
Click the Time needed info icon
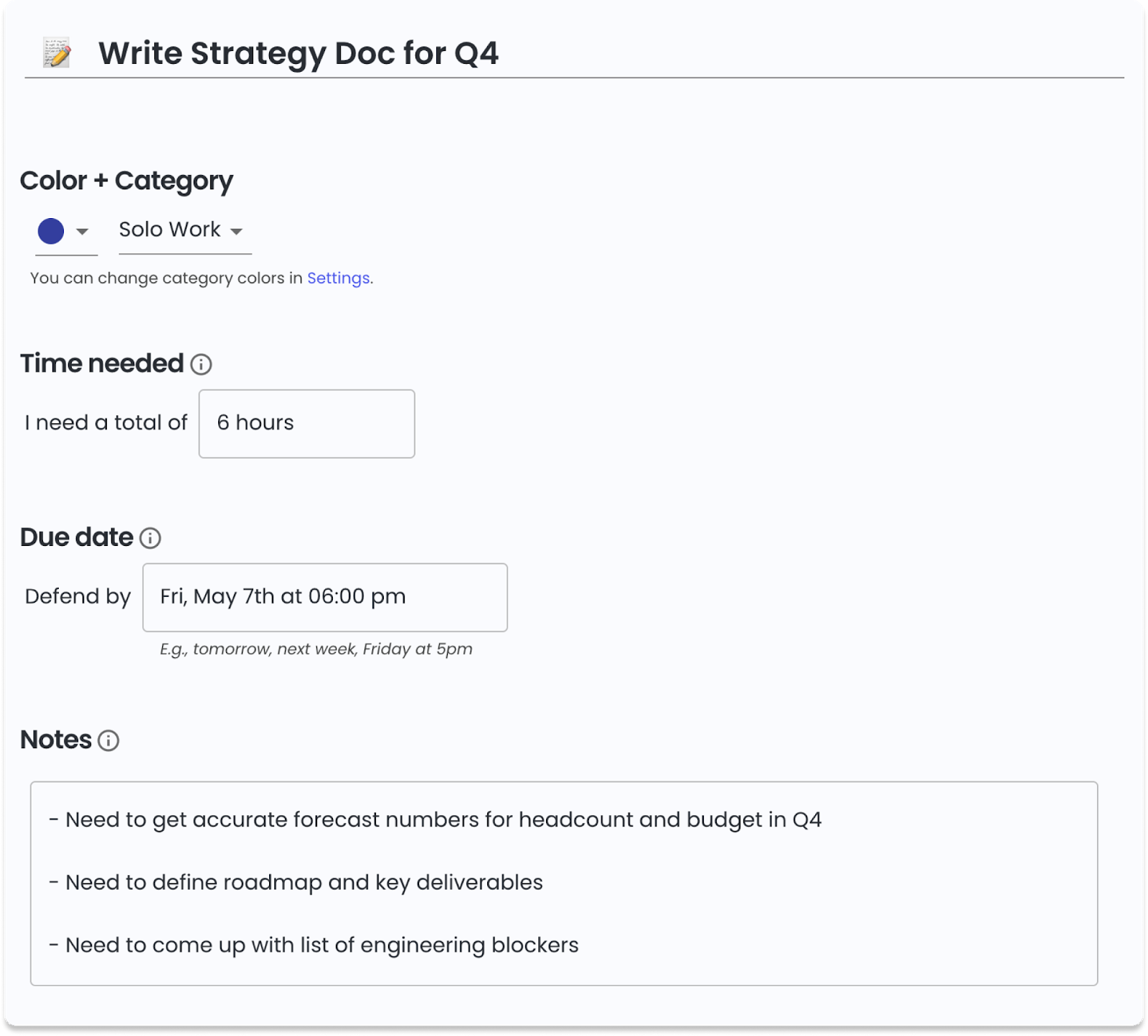[201, 364]
